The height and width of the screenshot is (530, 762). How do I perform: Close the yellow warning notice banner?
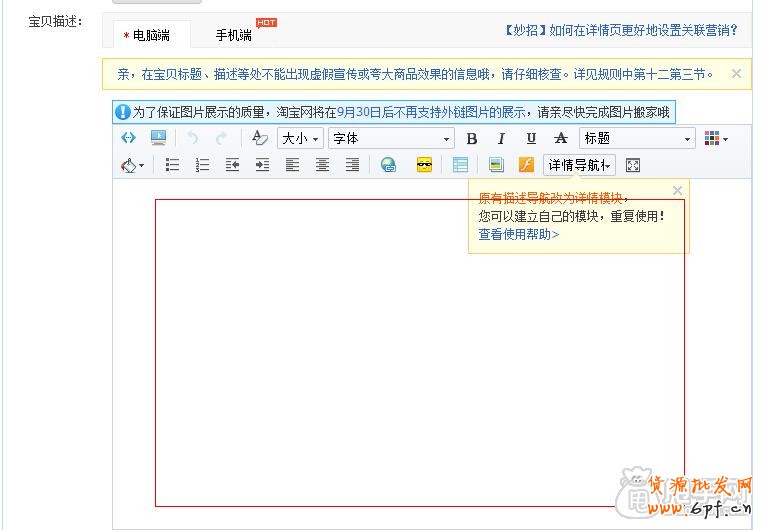[x=737, y=73]
